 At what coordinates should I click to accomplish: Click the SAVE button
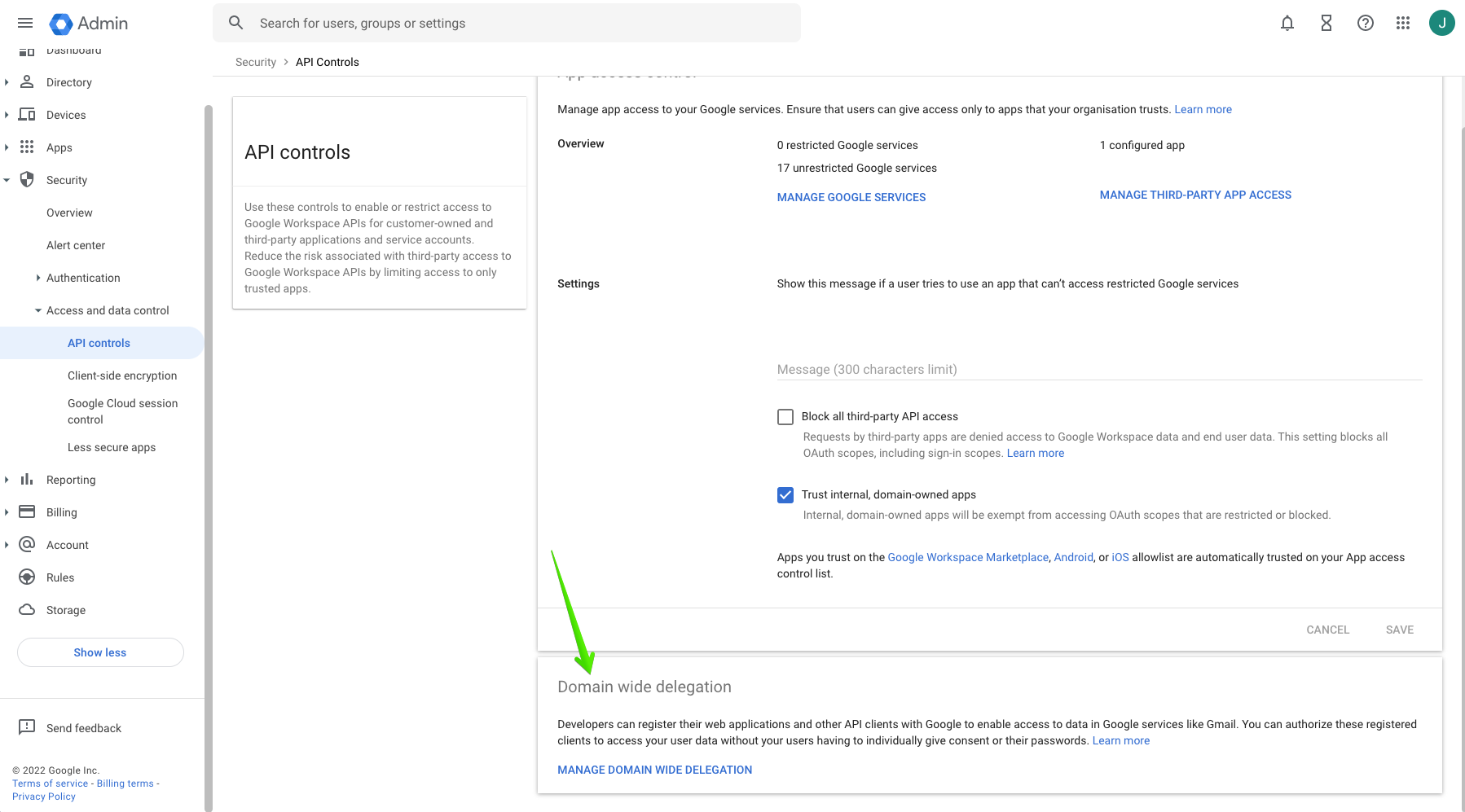(x=1400, y=630)
